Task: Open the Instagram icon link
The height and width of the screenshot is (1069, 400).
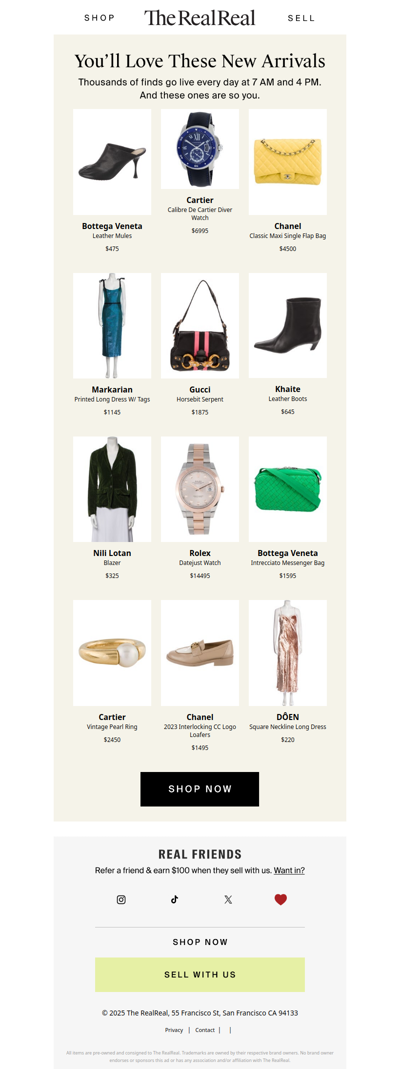Action: [121, 899]
